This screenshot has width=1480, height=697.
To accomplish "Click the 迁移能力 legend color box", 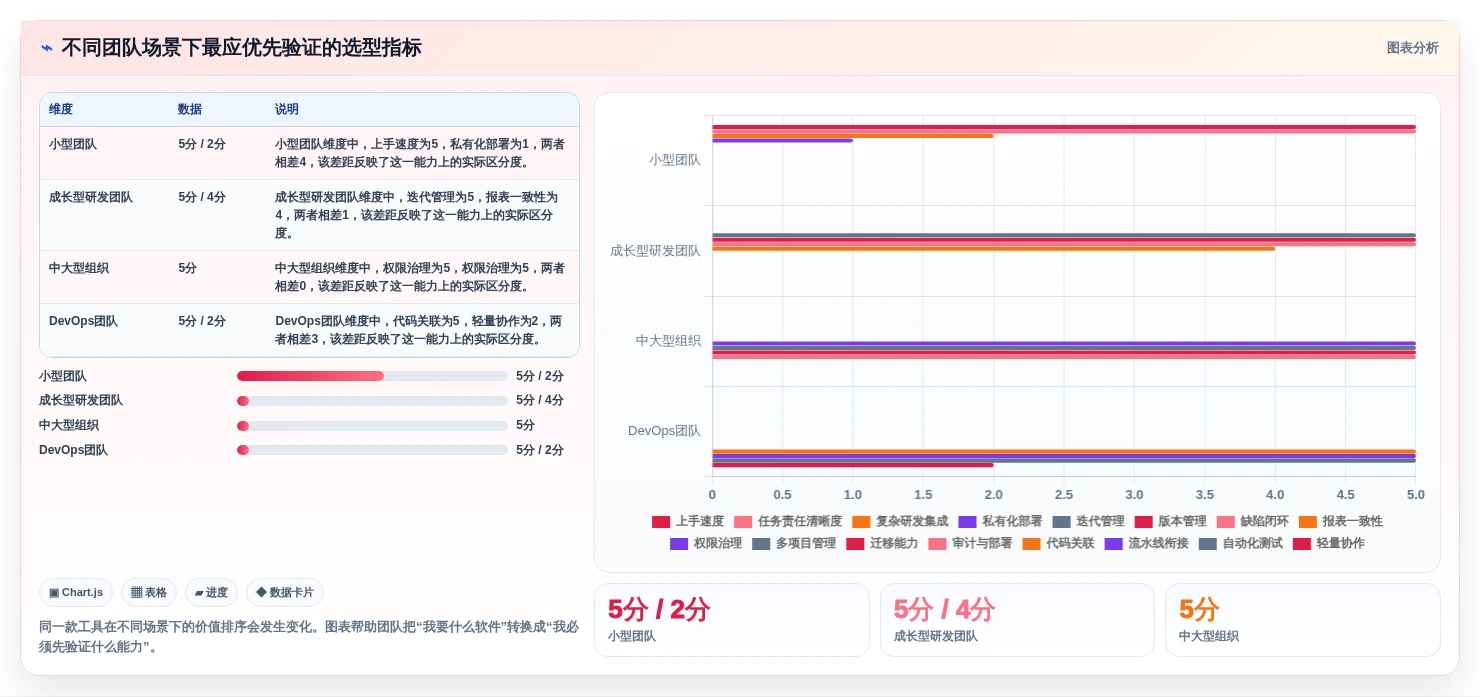I will 855,544.
